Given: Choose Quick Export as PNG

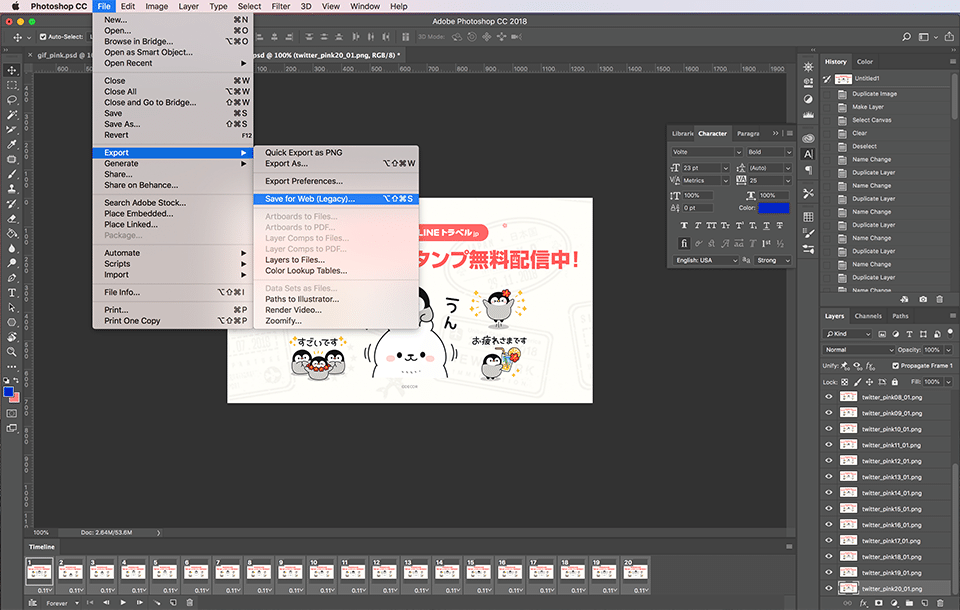Looking at the screenshot, I should point(336,152).
